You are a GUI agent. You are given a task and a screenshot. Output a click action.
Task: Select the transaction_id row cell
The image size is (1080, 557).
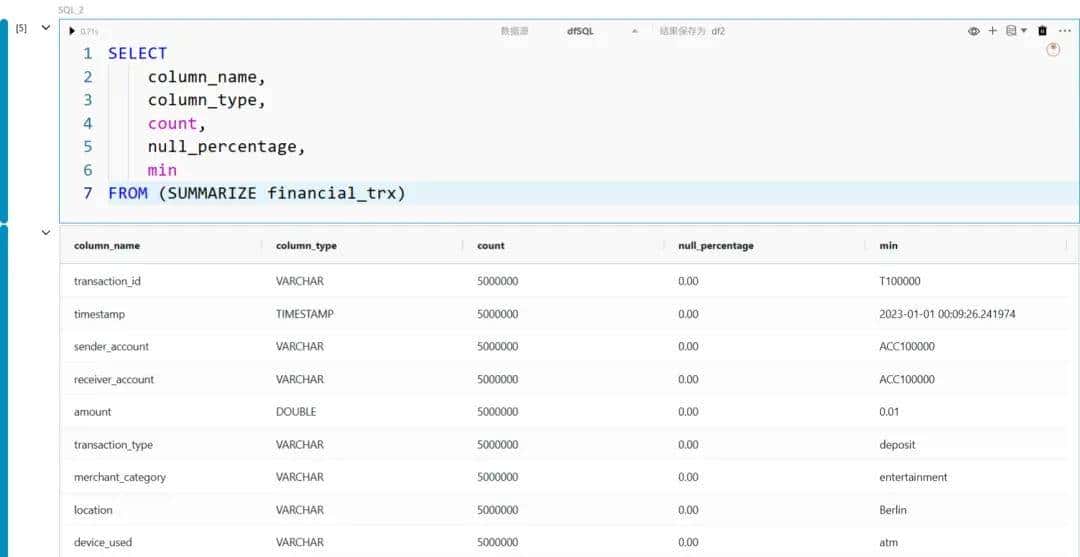point(107,281)
